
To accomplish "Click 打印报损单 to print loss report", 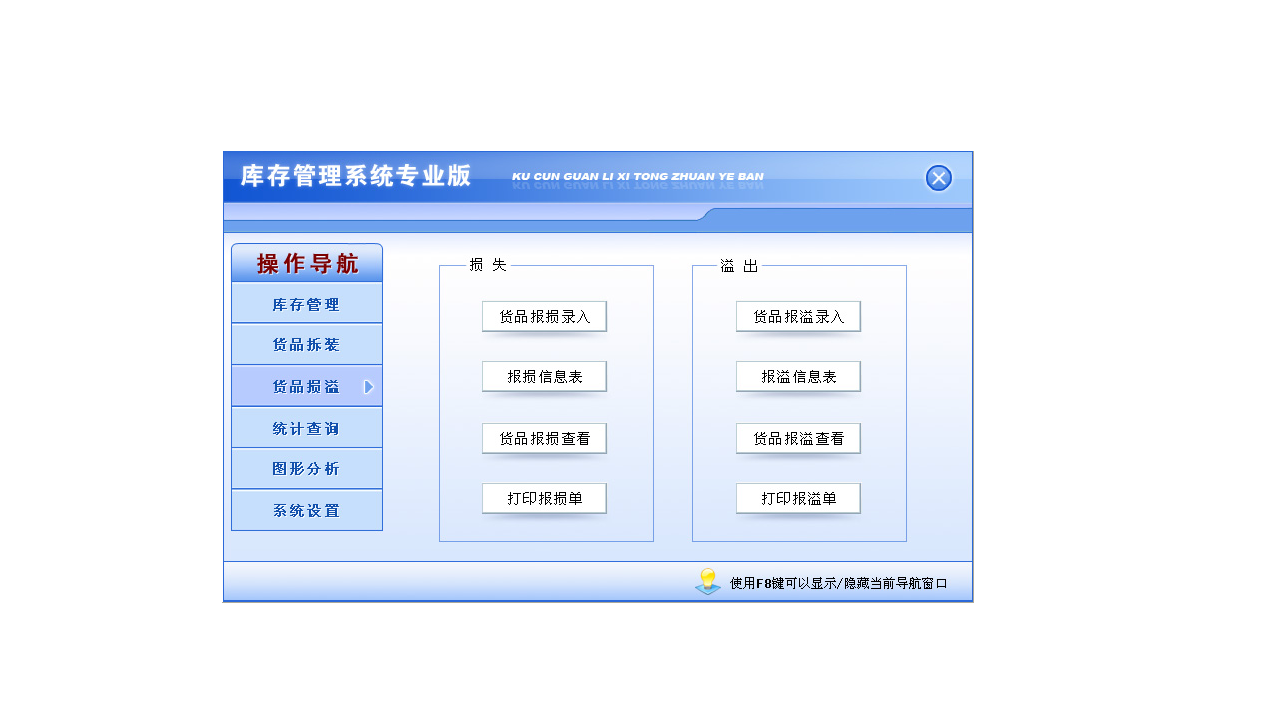I will pyautogui.click(x=544, y=498).
